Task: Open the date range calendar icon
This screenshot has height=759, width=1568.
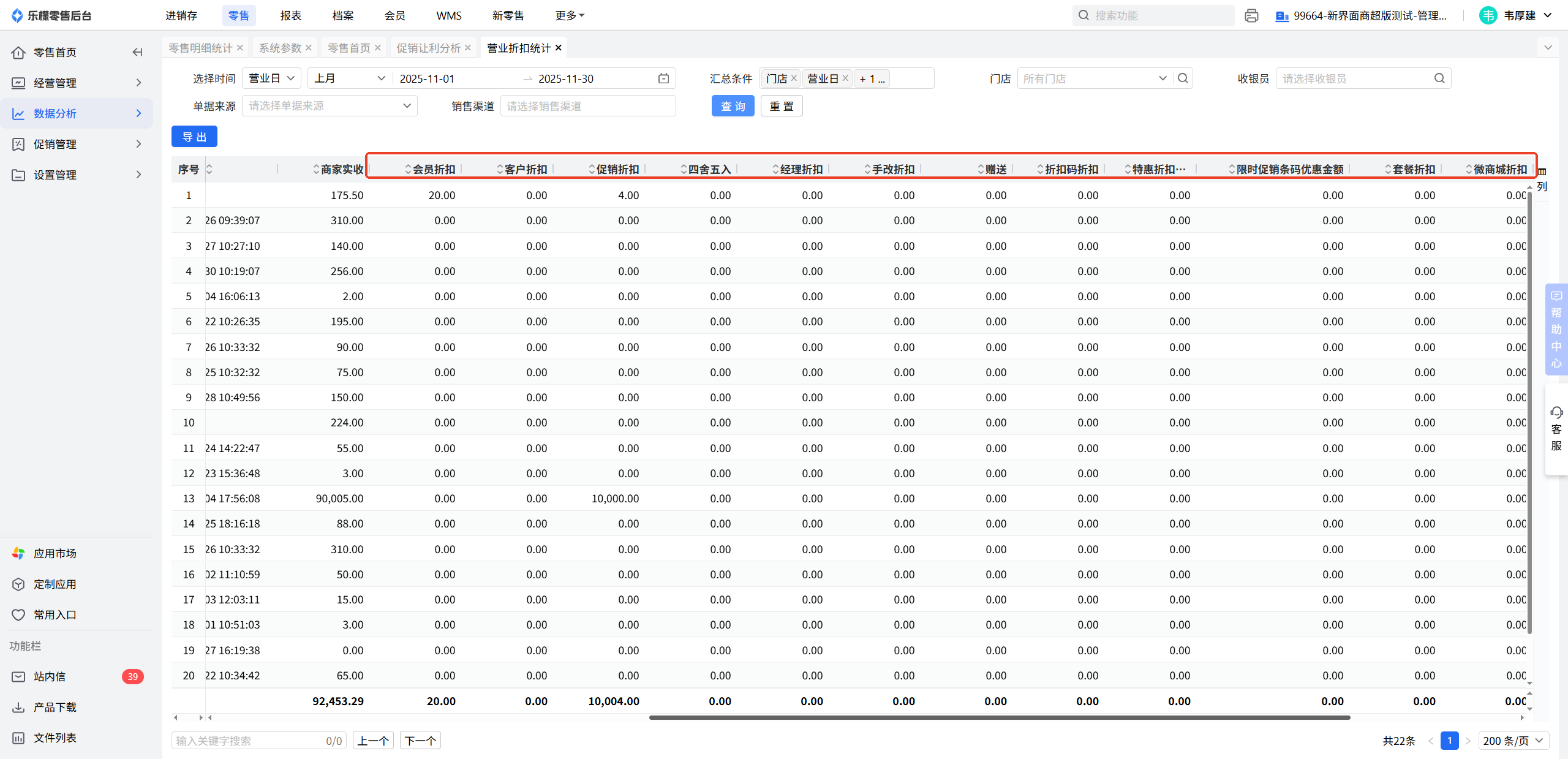Action: pos(663,78)
